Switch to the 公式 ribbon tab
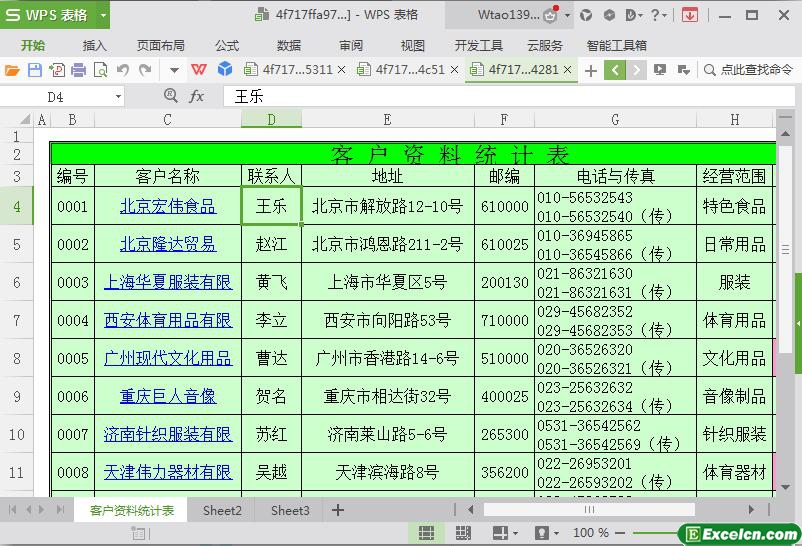The height and width of the screenshot is (546, 802). (227, 46)
